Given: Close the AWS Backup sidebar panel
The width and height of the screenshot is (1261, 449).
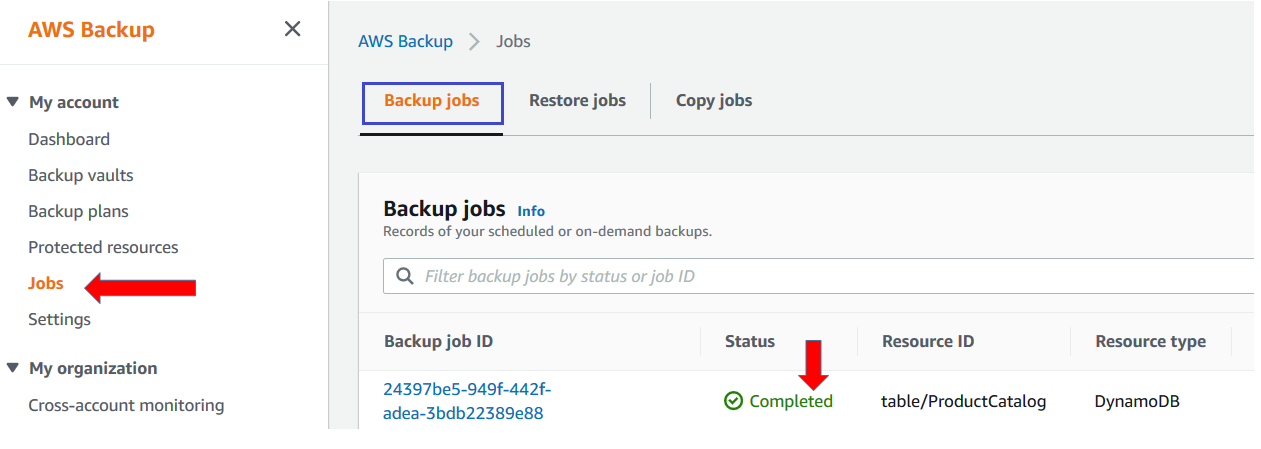Looking at the screenshot, I should click(x=292, y=29).
